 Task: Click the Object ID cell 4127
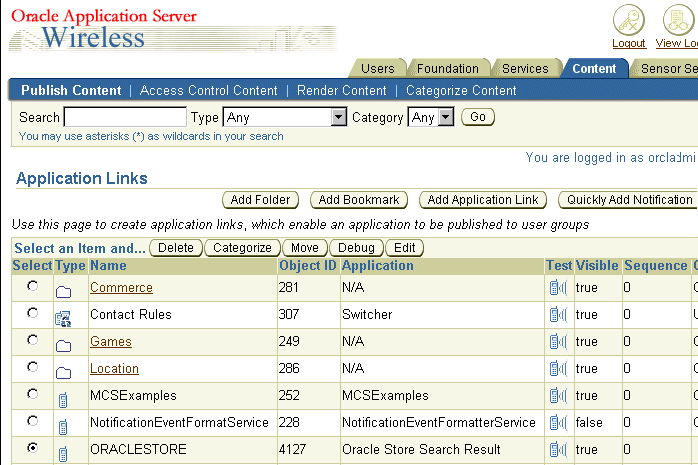292,449
